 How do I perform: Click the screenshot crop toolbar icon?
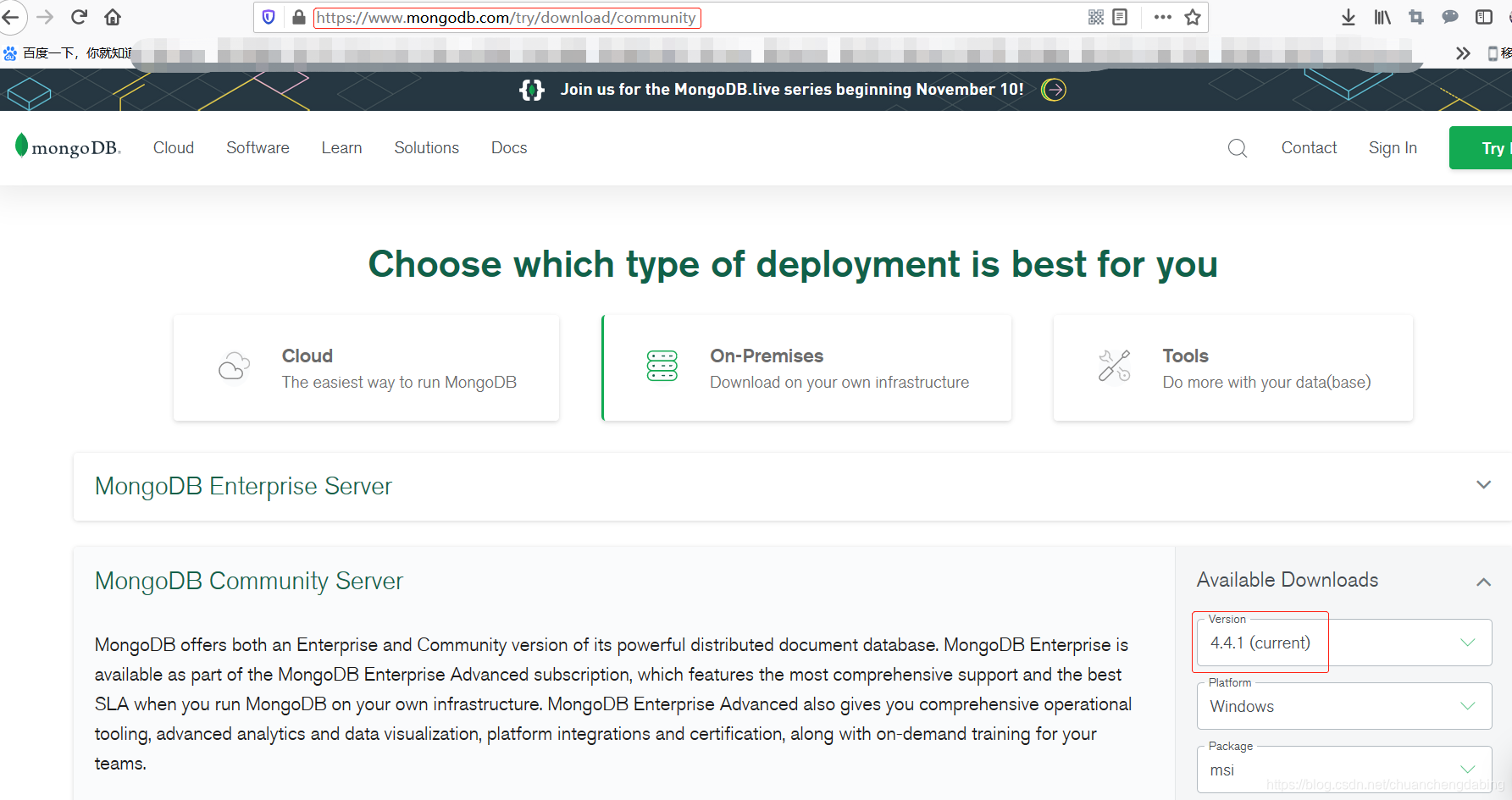(1416, 17)
